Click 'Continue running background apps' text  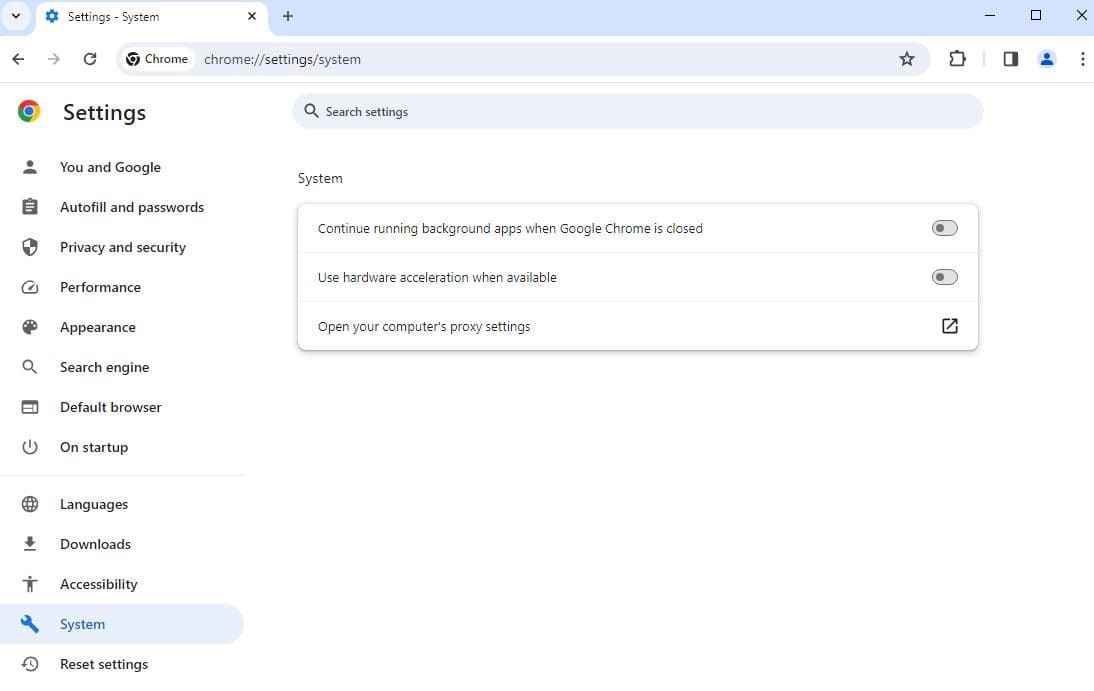(x=510, y=229)
